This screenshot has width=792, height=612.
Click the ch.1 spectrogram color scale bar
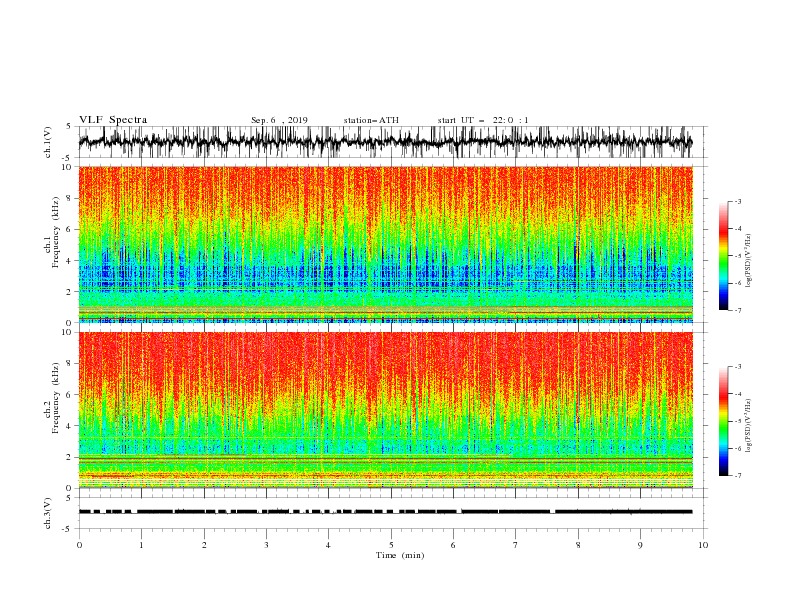[723, 255]
